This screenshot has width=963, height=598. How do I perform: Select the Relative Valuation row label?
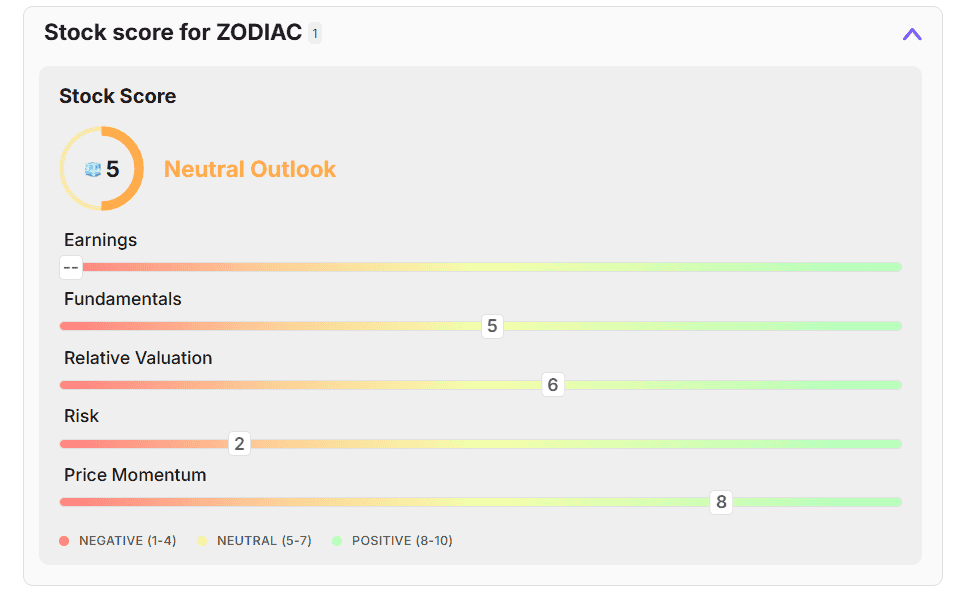click(138, 358)
